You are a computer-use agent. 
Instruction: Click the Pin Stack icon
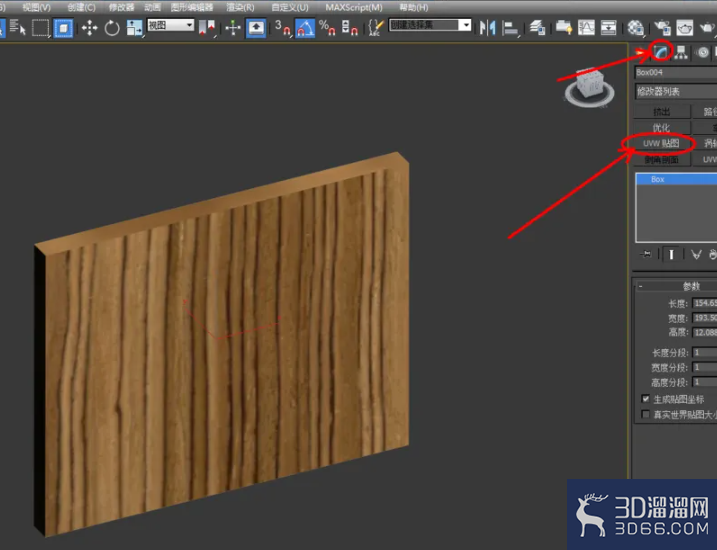click(x=646, y=254)
